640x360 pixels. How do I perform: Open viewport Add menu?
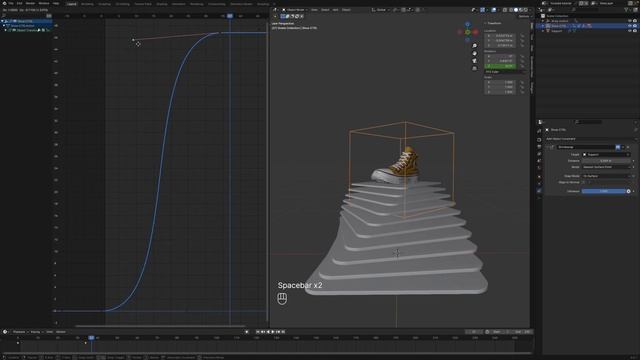click(335, 10)
